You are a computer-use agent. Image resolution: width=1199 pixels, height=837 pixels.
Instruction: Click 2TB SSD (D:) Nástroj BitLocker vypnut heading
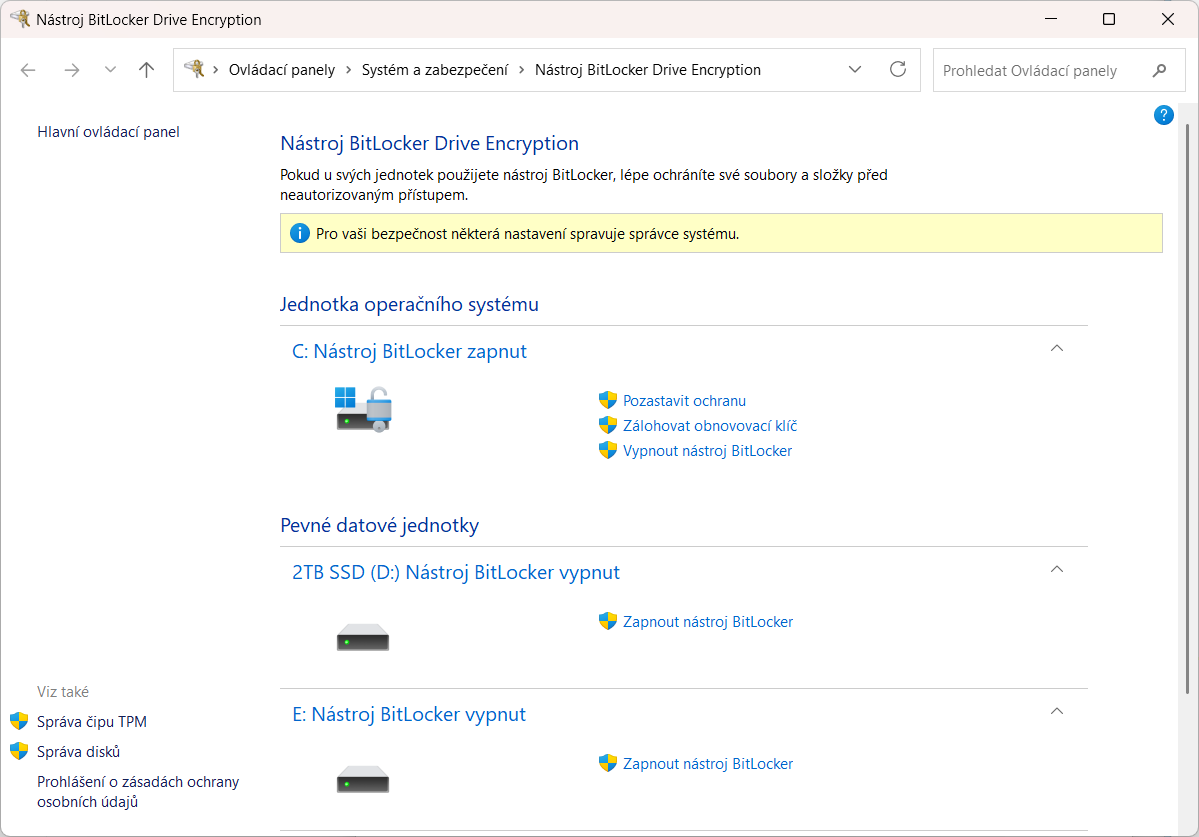(456, 572)
